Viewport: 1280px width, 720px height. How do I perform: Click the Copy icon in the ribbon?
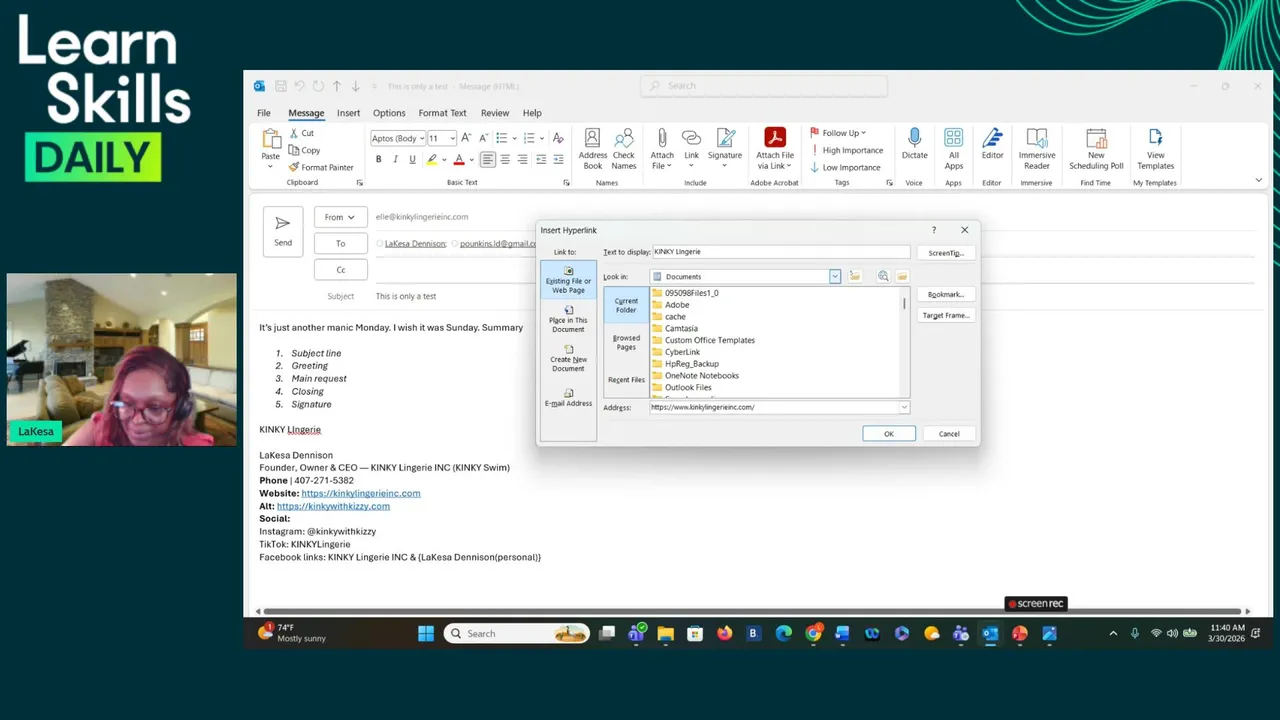[x=294, y=150]
